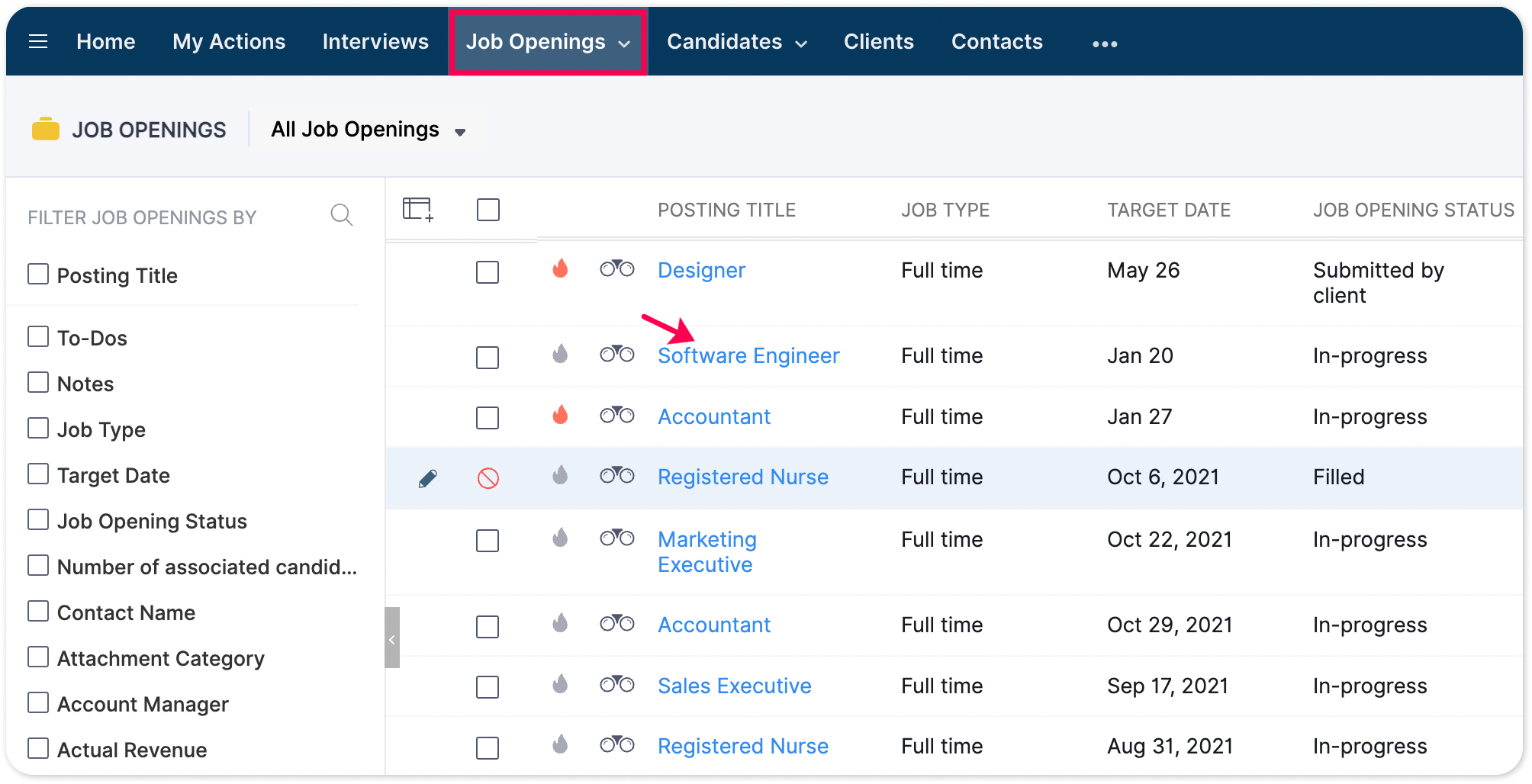The width and height of the screenshot is (1532, 784).
Task: Click the flame icon for Oct 6 Registered Nurse
Action: pos(560,475)
